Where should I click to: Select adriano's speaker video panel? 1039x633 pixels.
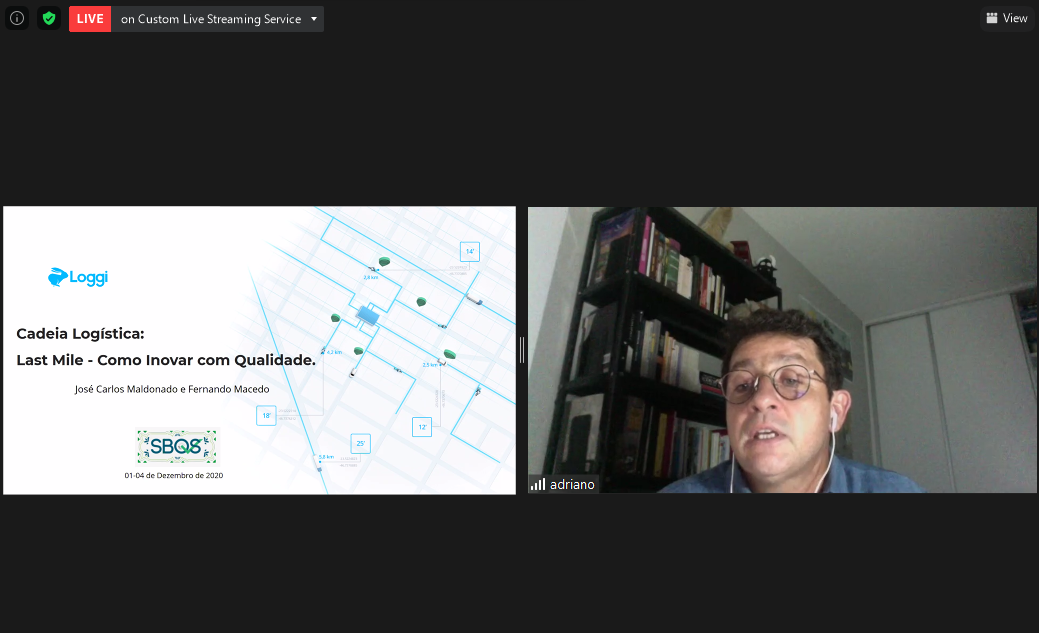coord(782,350)
